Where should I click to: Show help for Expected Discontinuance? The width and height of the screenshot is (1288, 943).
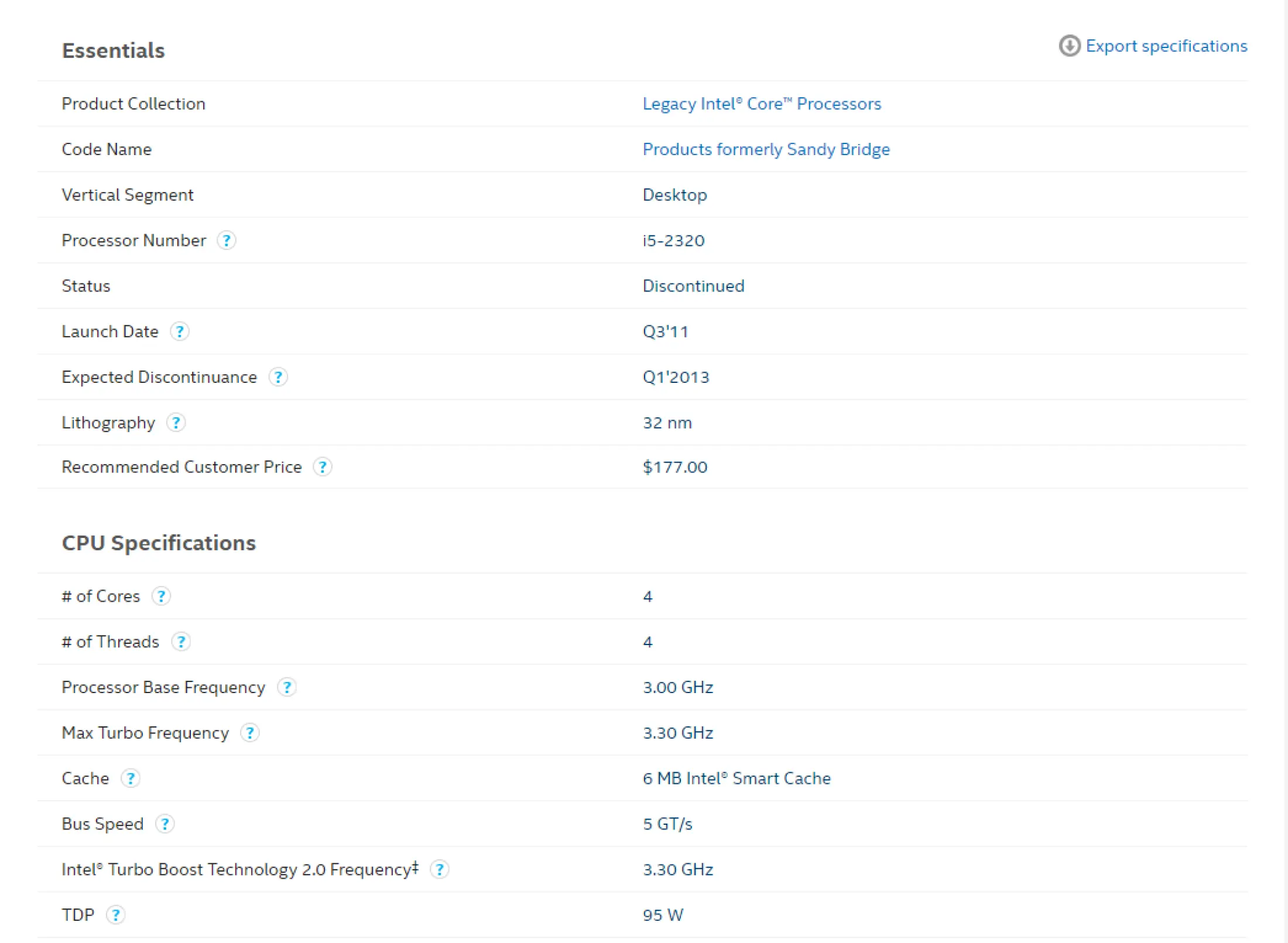[278, 377]
